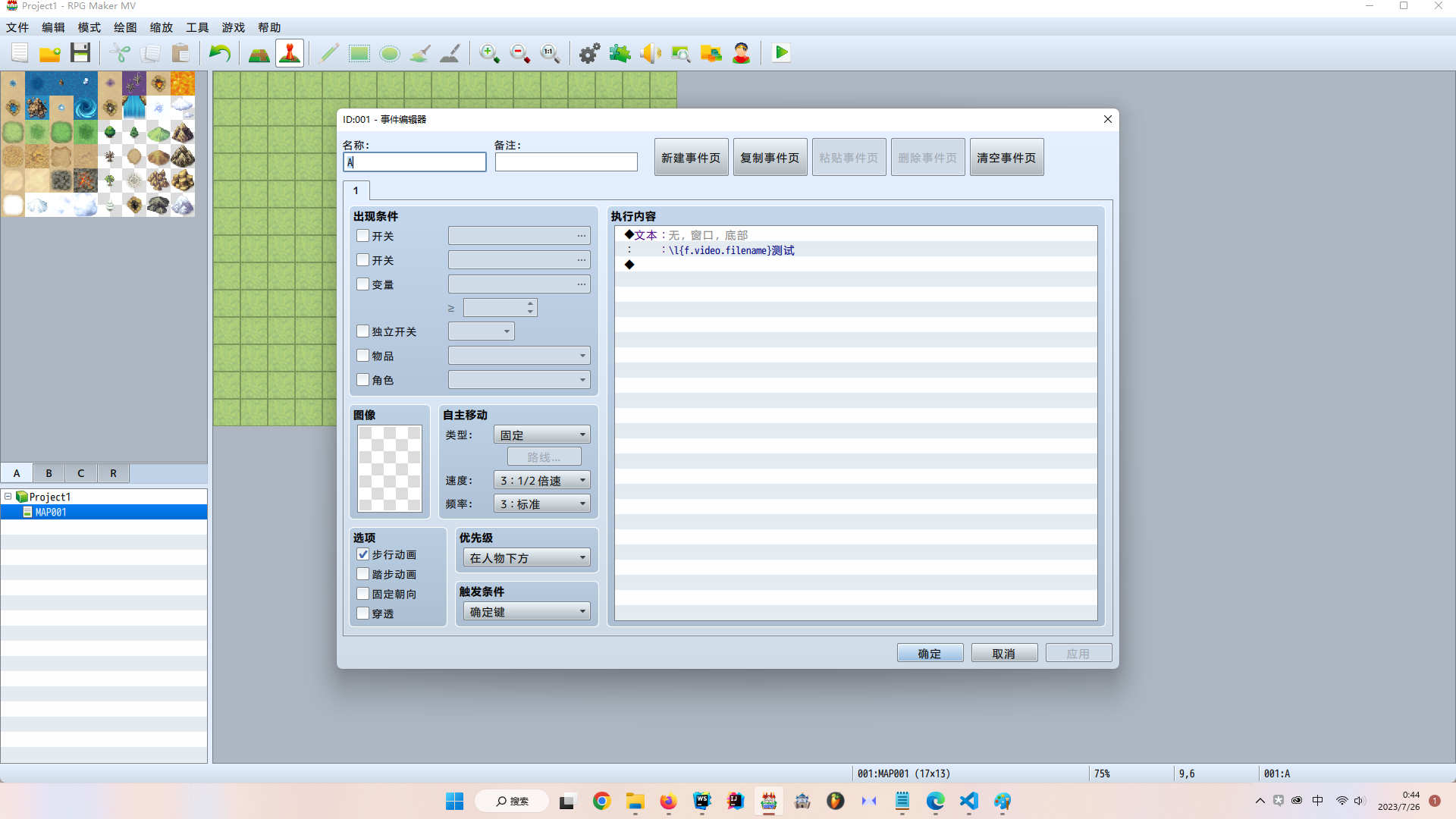The height and width of the screenshot is (819, 1456).
Task: Click the Zoom In magnifier icon
Action: (x=490, y=53)
